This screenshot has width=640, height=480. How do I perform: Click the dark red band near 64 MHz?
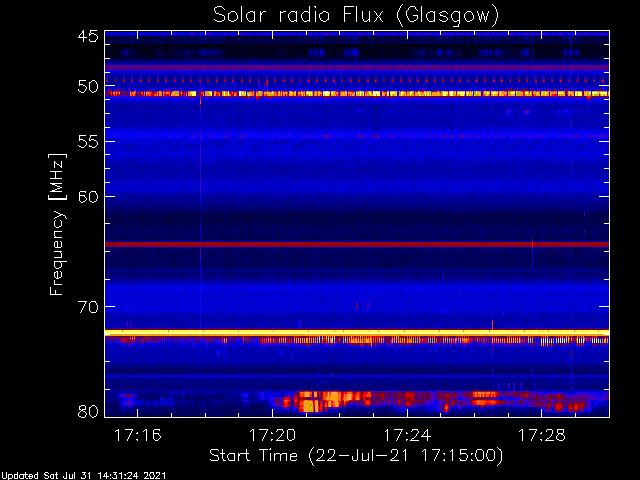pos(357,244)
